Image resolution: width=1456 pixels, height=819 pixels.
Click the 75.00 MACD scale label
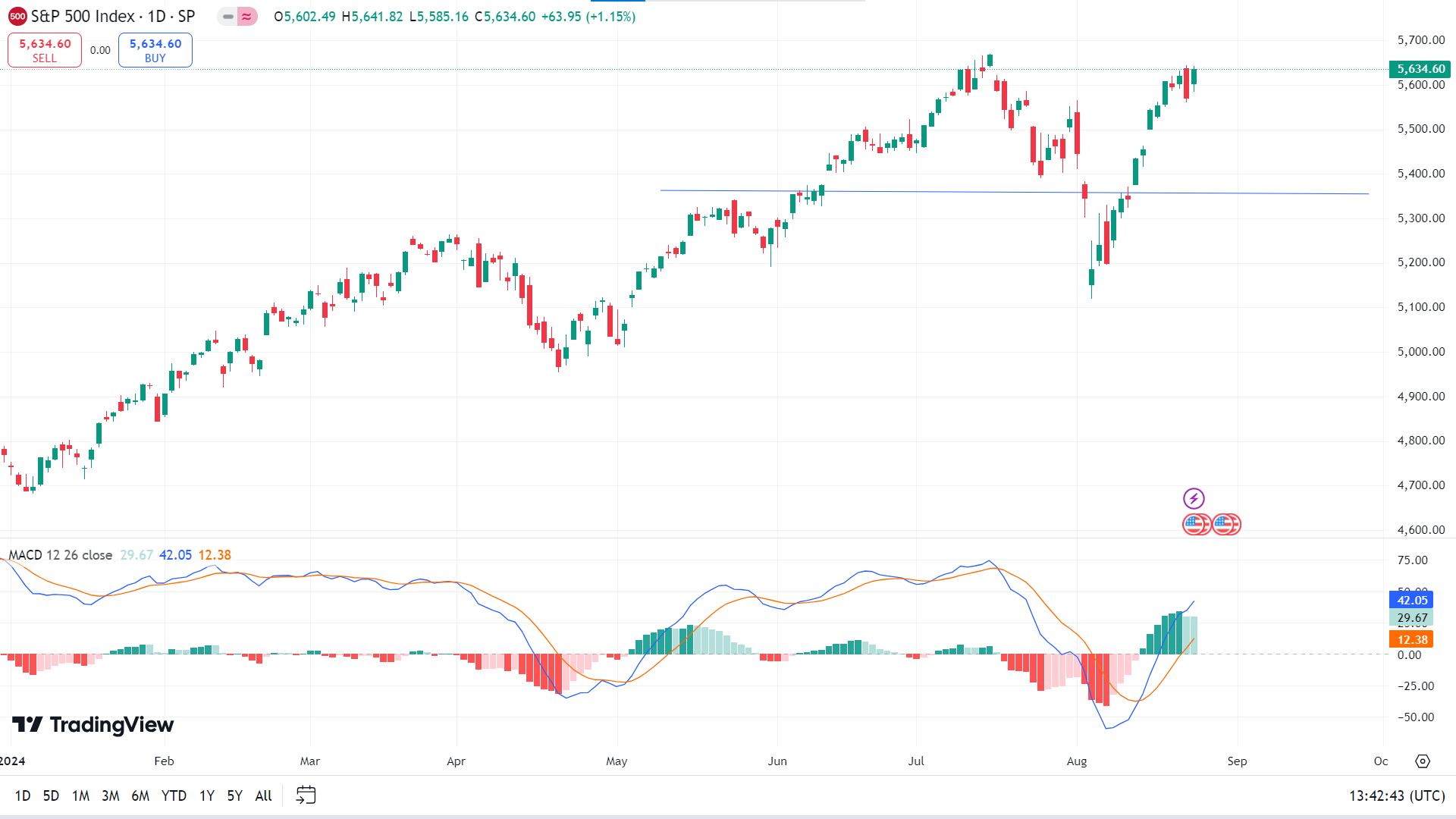point(1413,560)
